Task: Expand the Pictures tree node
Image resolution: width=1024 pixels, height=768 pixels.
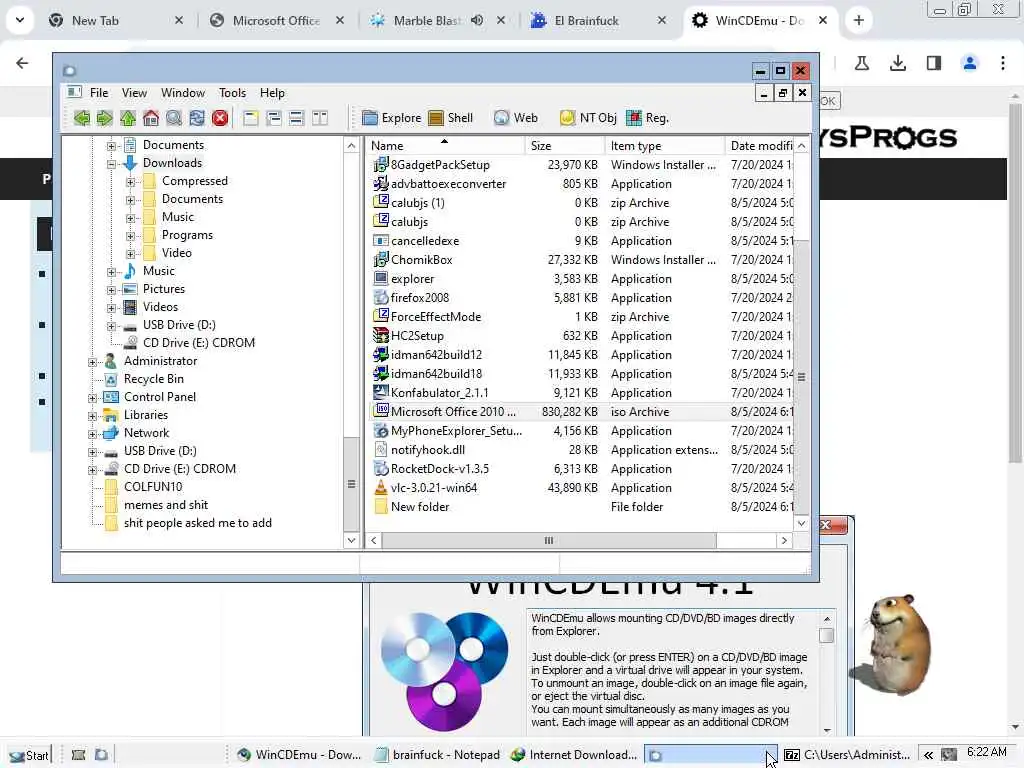Action: click(x=112, y=289)
